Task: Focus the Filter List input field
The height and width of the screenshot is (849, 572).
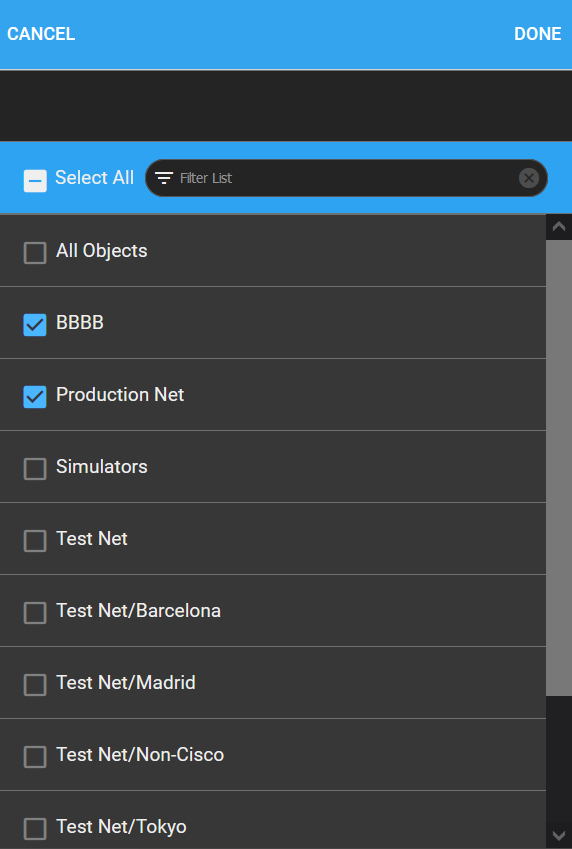Action: 347,178
